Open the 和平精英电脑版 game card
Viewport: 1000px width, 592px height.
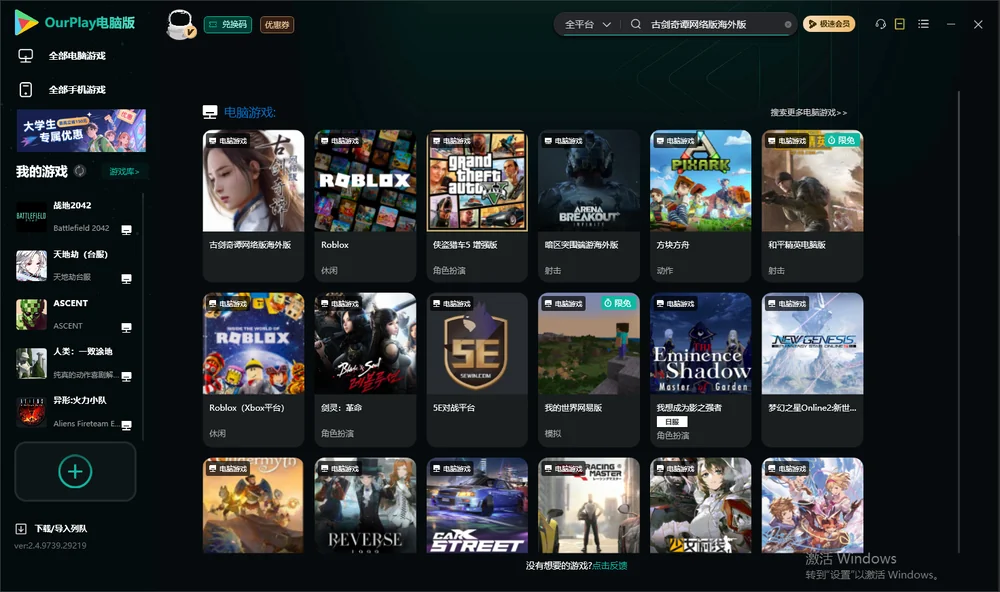(x=812, y=205)
